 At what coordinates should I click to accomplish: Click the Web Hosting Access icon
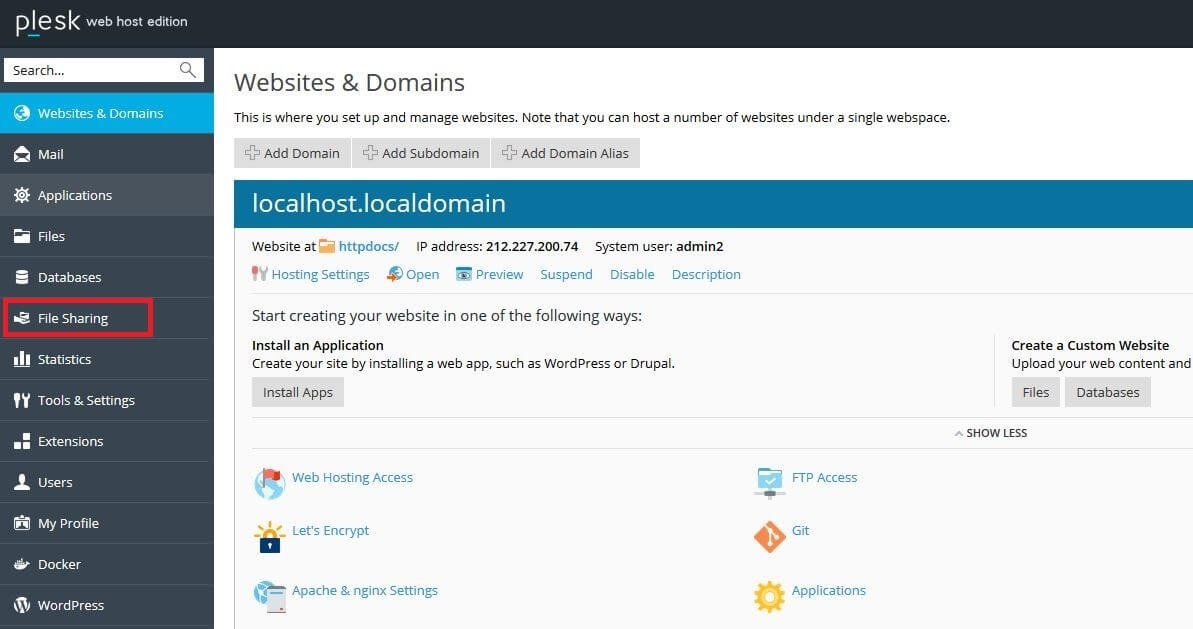coord(269,483)
